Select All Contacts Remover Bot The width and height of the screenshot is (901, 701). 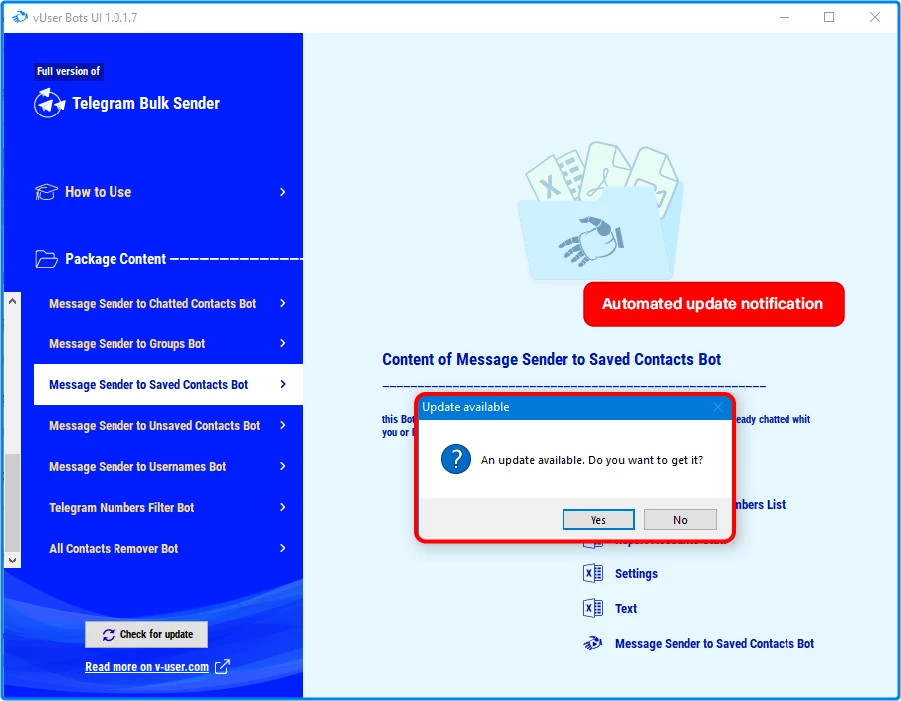168,549
